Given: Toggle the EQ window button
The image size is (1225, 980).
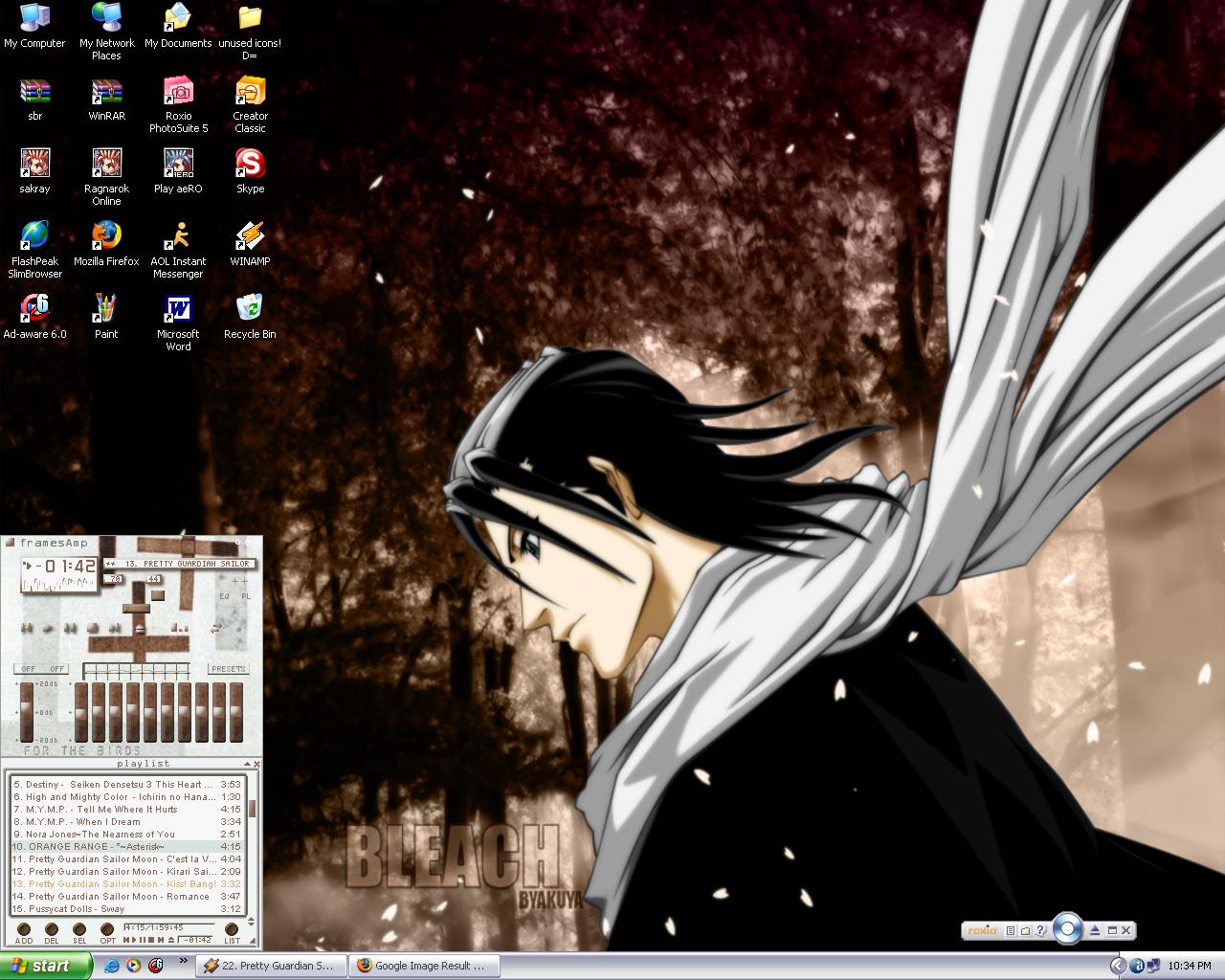Looking at the screenshot, I should coord(224,596).
